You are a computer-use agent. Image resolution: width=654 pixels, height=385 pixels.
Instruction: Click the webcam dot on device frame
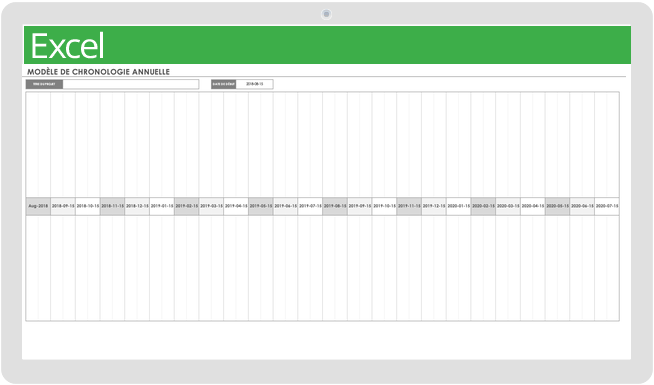click(326, 14)
